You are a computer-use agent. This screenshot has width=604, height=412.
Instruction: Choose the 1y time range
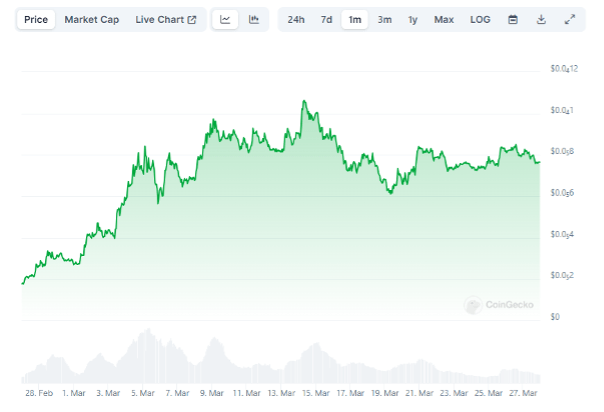click(413, 19)
